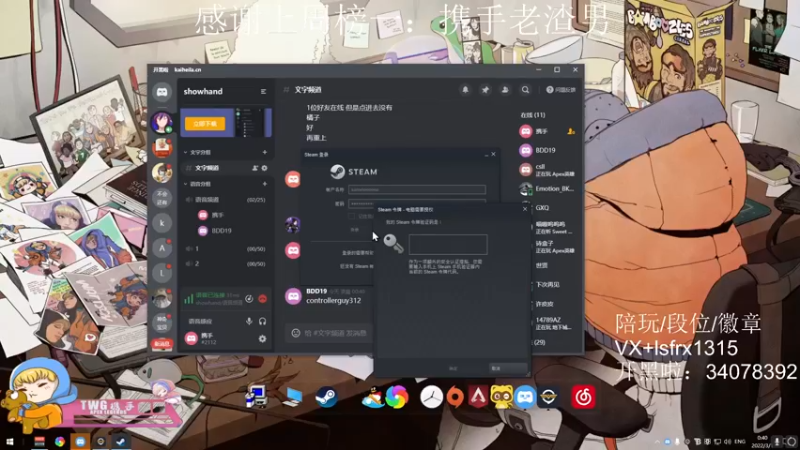
Task: Toggle the member list icon in header
Action: [505, 90]
